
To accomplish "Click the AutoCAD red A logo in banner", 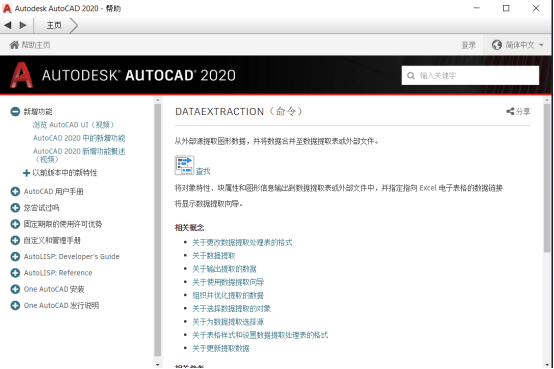I will 21,75.
